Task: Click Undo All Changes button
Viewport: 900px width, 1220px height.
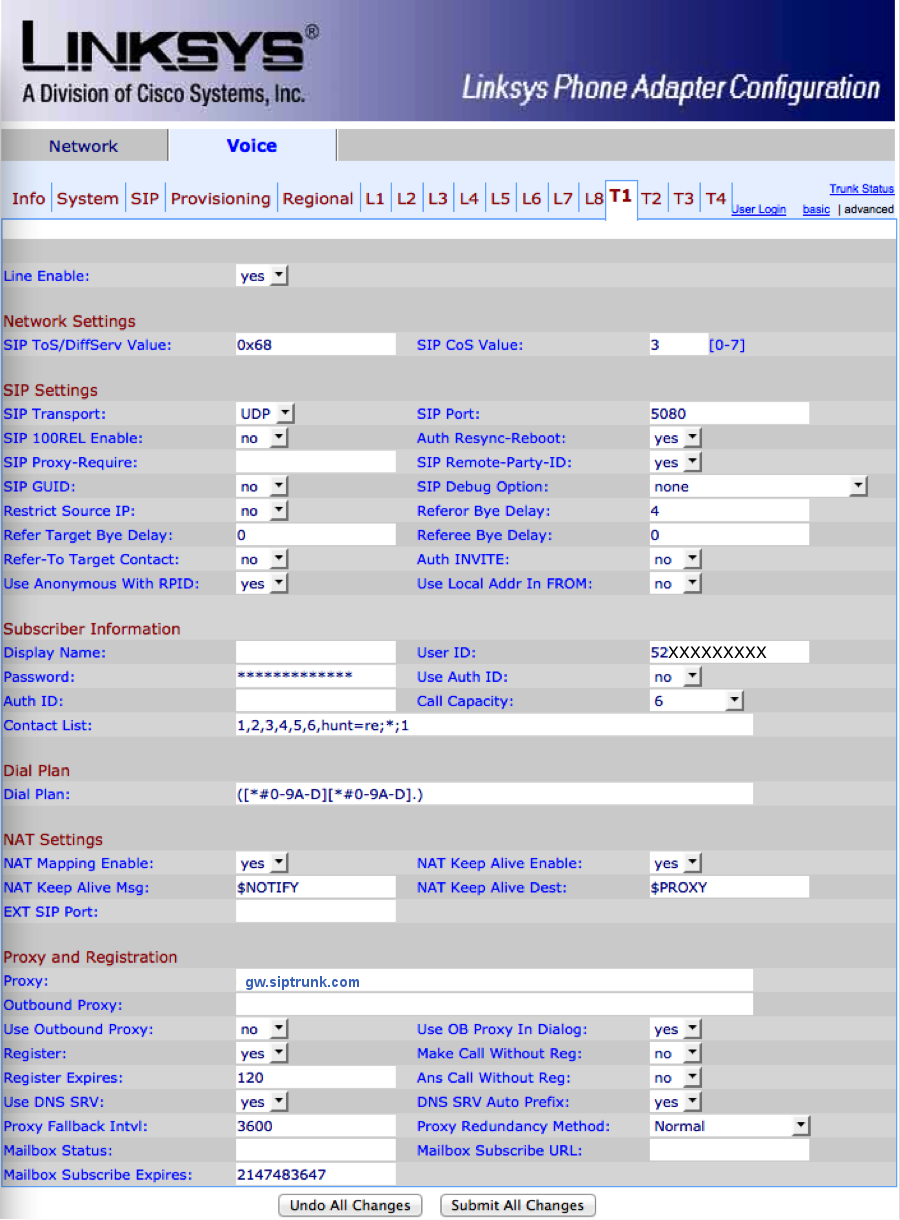Action: tap(350, 1205)
